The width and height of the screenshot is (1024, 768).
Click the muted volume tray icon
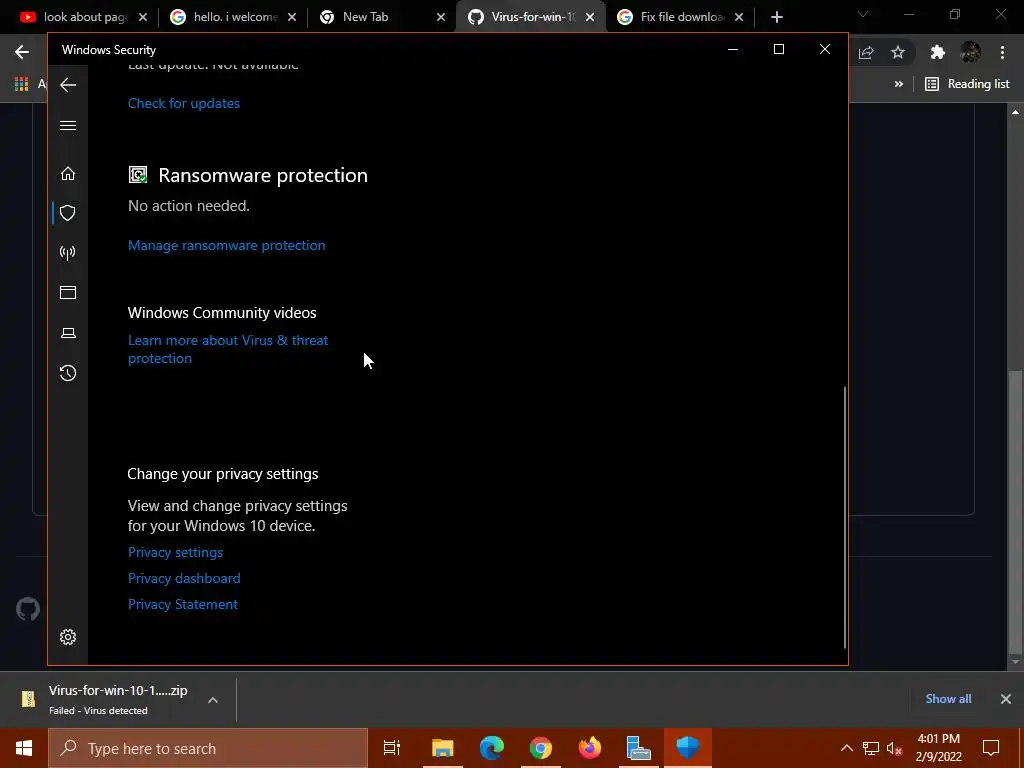point(895,748)
